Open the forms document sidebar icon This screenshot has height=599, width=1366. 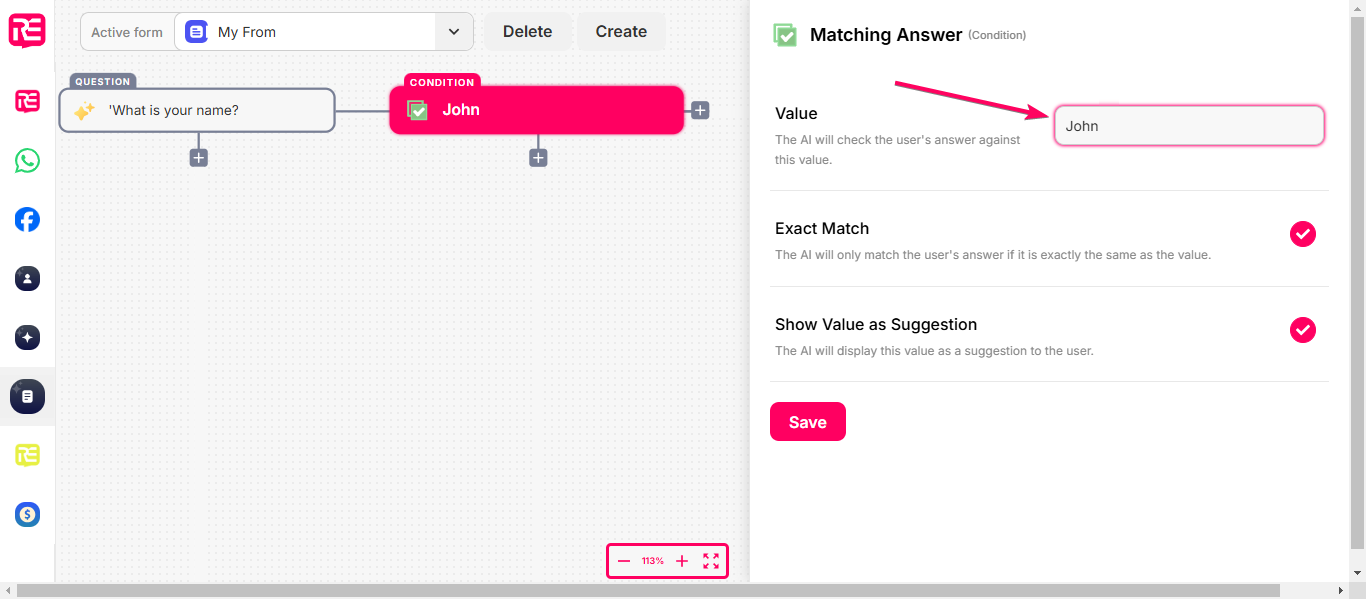pos(27,396)
